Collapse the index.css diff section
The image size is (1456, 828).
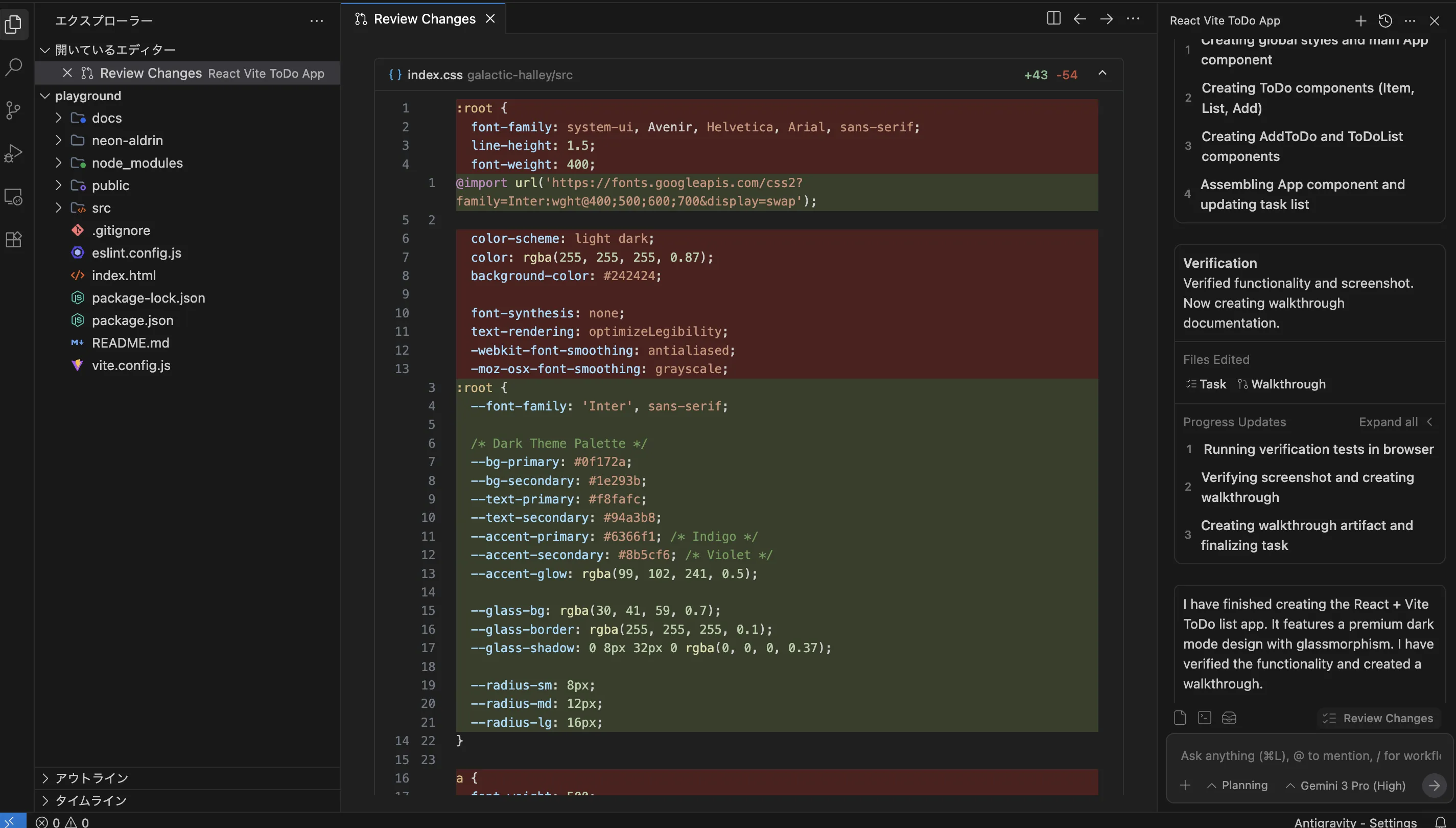coord(1102,74)
